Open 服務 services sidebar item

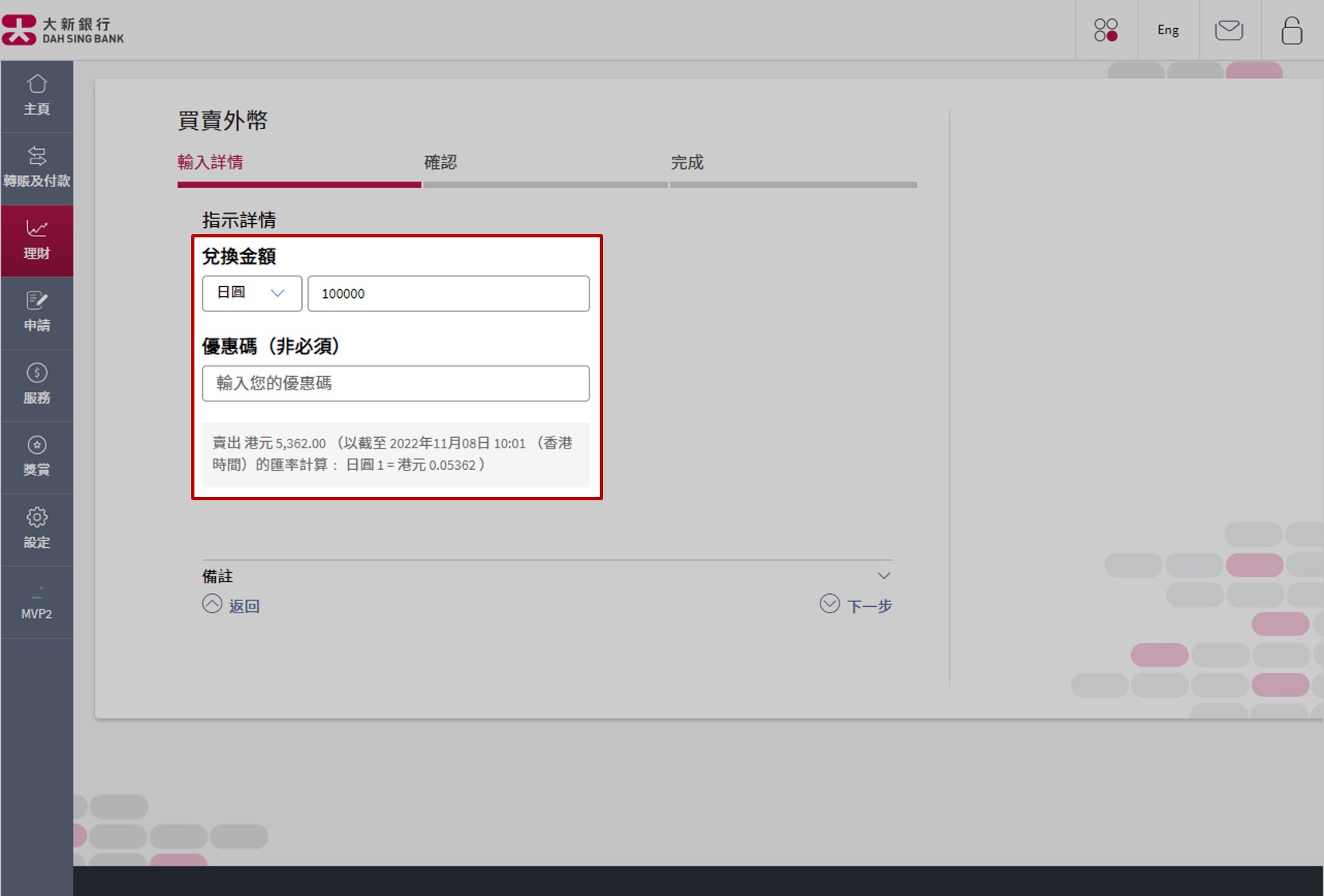pos(37,385)
